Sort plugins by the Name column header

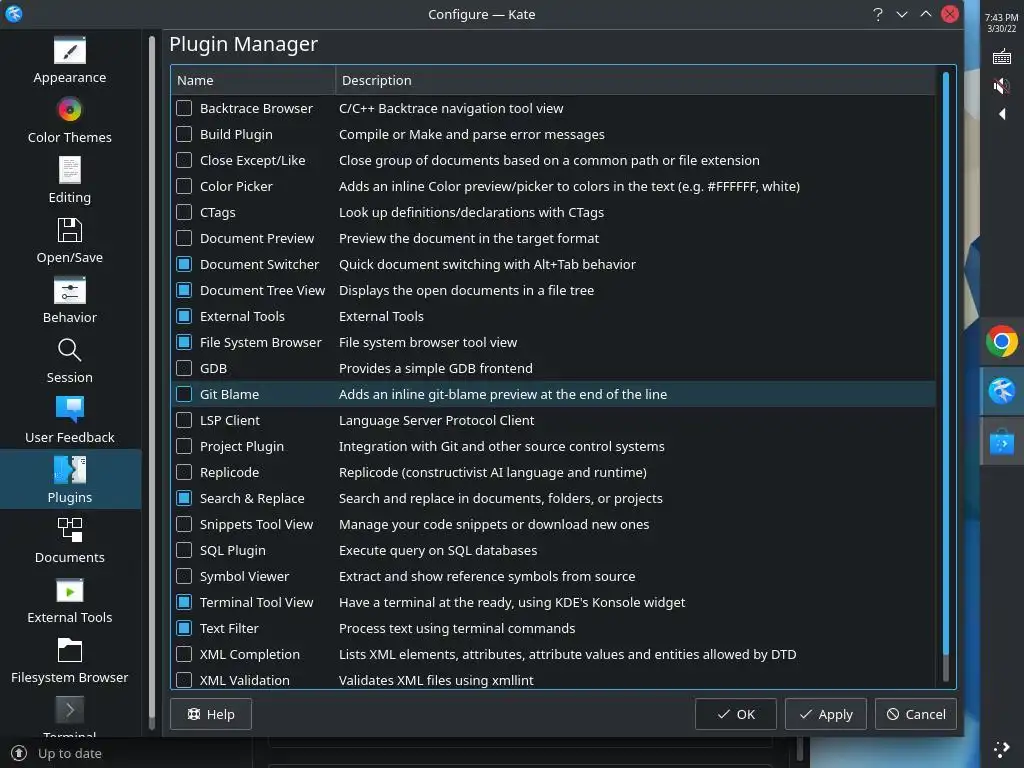point(253,80)
